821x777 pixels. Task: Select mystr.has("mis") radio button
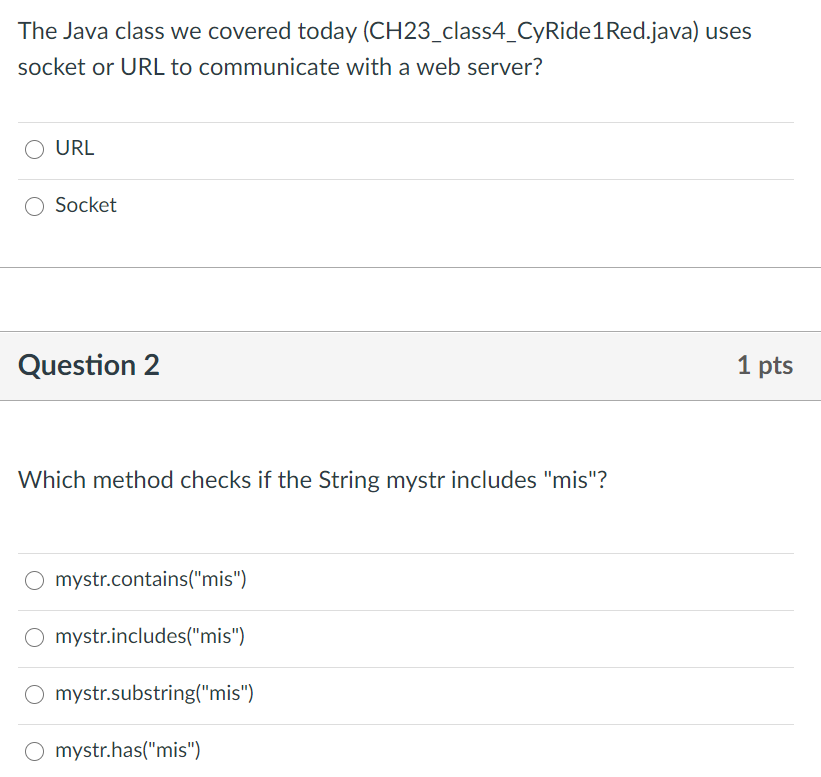point(34,750)
